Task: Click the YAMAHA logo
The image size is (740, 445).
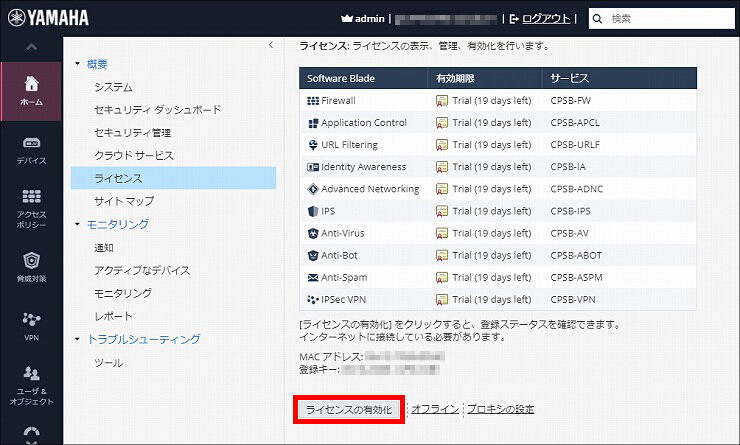Action: tap(48, 18)
